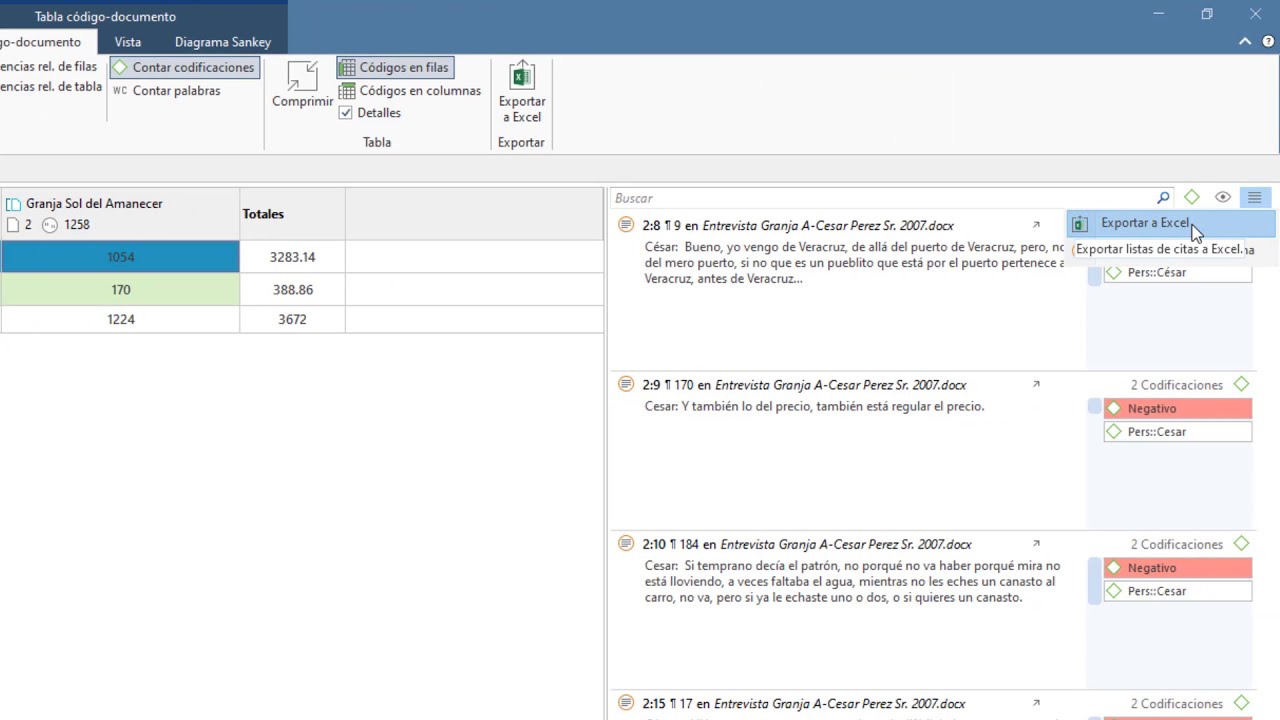The width and height of the screenshot is (1280, 720).
Task: Click the Granja Sol del Amanecer column header
Action: tap(120, 214)
